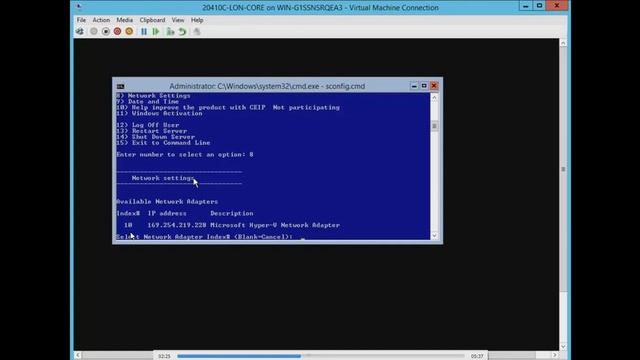Click the Ctrl+Alt+Delete toolbar icon
Screen dimensions: 640x360
(x=80, y=31)
